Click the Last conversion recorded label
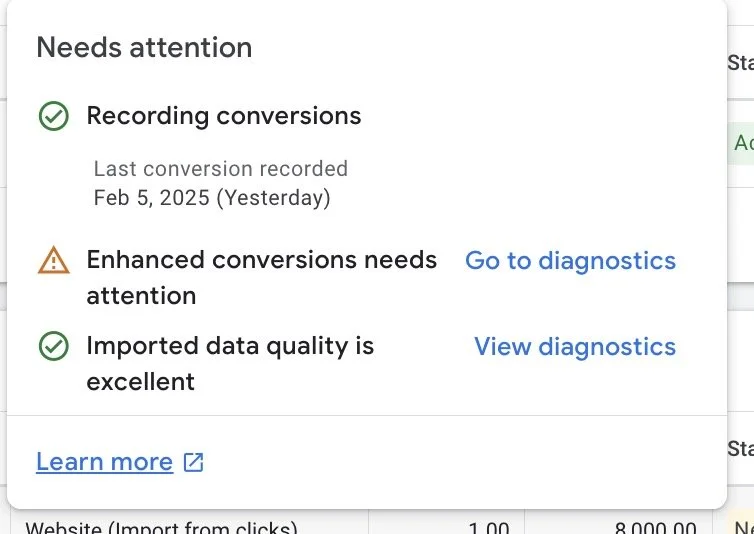Image resolution: width=754 pixels, height=534 pixels. (x=220, y=169)
